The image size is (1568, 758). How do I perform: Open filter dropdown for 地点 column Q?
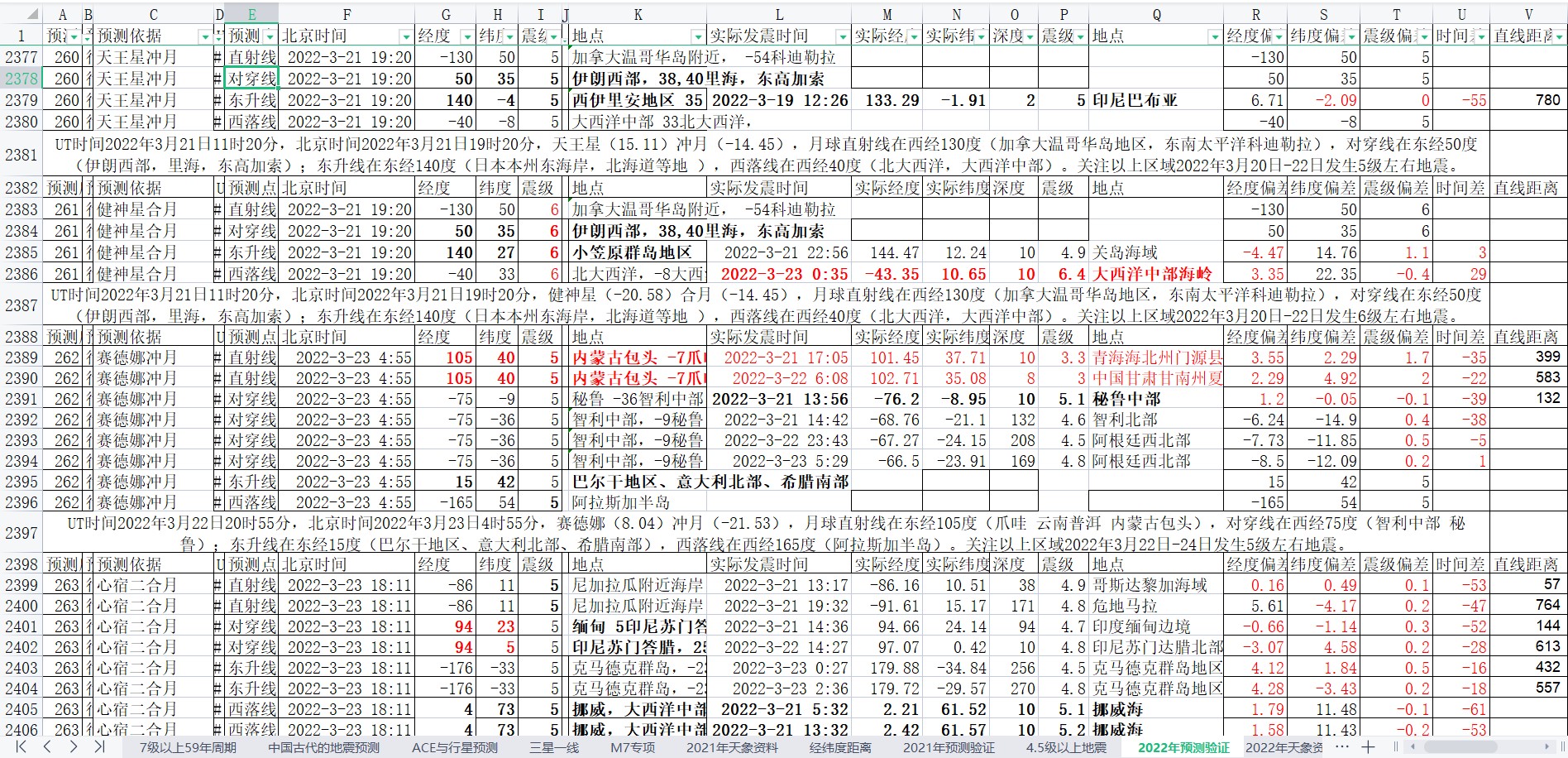1214,36
